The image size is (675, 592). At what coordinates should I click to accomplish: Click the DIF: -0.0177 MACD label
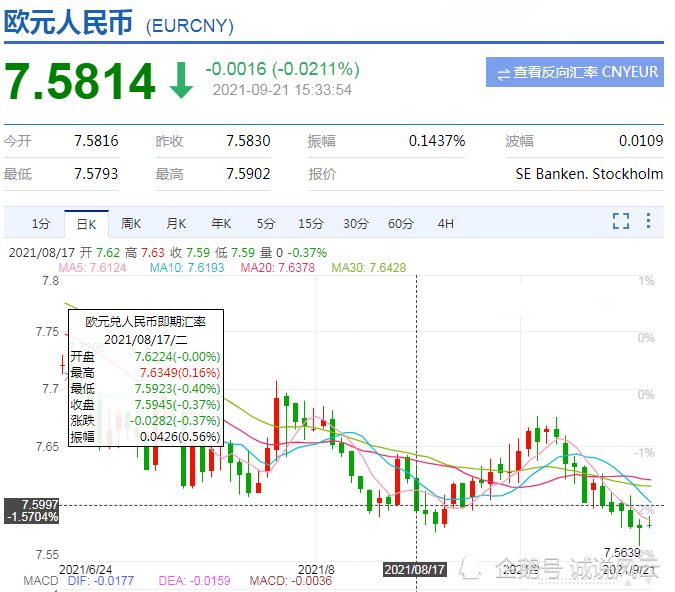(x=100, y=581)
